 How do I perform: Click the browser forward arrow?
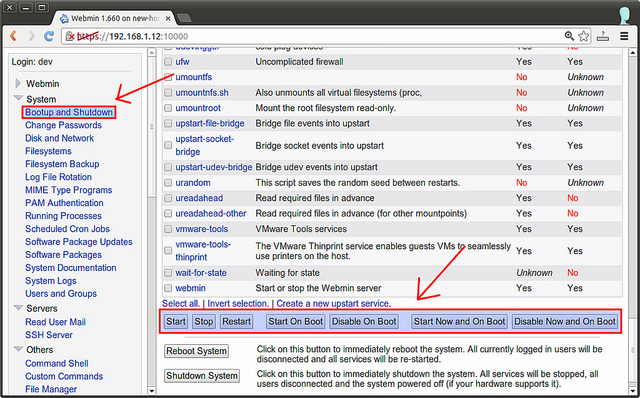[31, 36]
